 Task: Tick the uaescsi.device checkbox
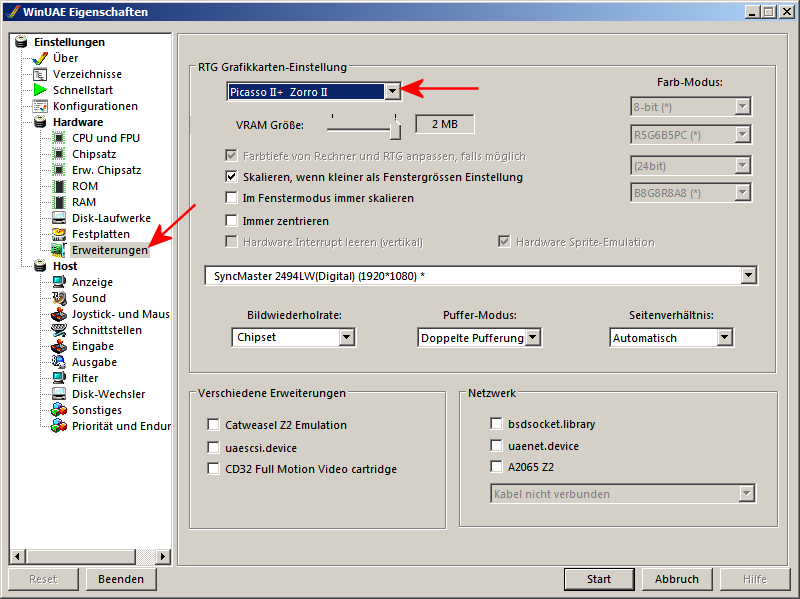[x=213, y=447]
